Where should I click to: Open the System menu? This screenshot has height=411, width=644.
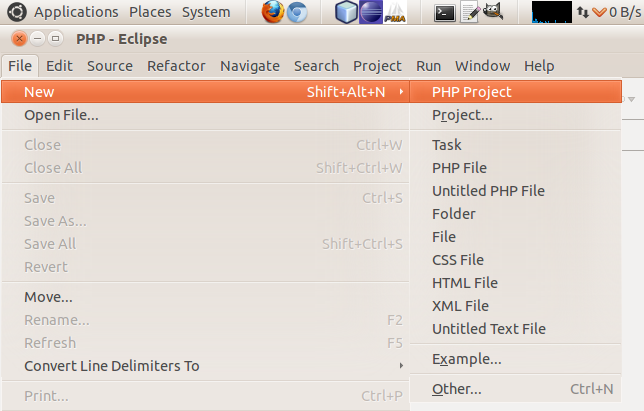[206, 12]
